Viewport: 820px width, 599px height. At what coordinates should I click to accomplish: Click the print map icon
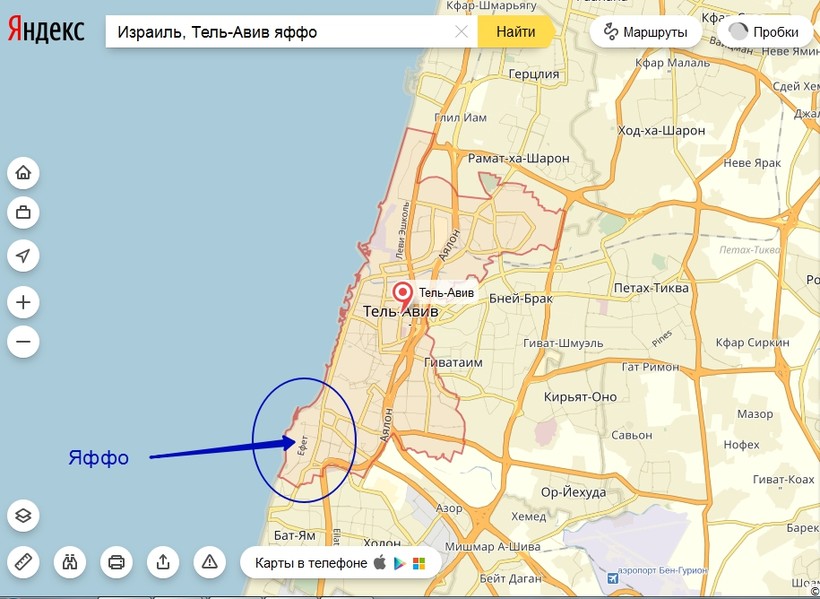pos(116,562)
